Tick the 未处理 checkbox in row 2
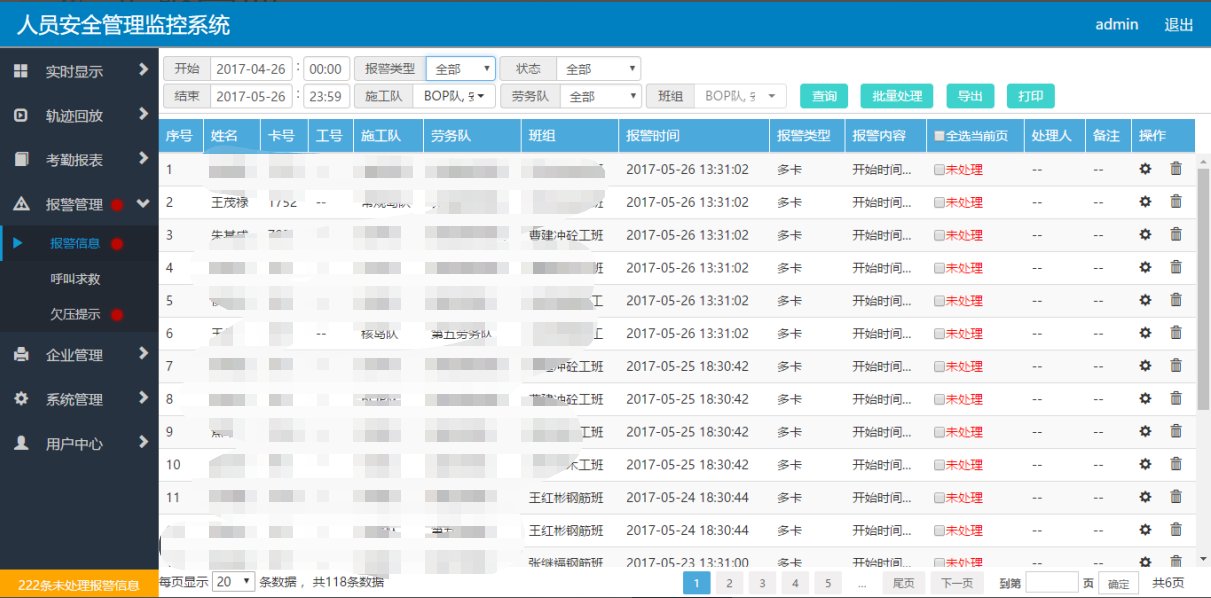This screenshot has height=598, width=1211. click(939, 203)
